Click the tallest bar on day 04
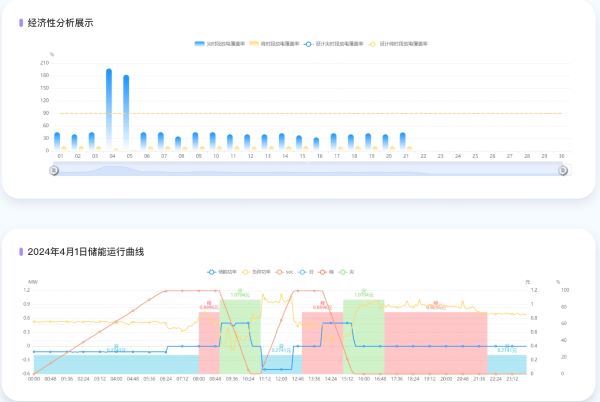This screenshot has height=402, width=600. click(109, 110)
